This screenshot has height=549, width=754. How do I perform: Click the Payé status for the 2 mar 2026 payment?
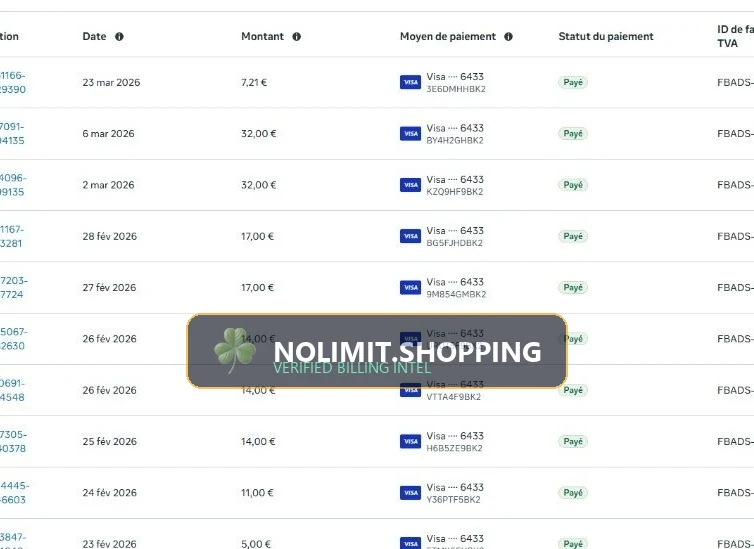(x=573, y=185)
